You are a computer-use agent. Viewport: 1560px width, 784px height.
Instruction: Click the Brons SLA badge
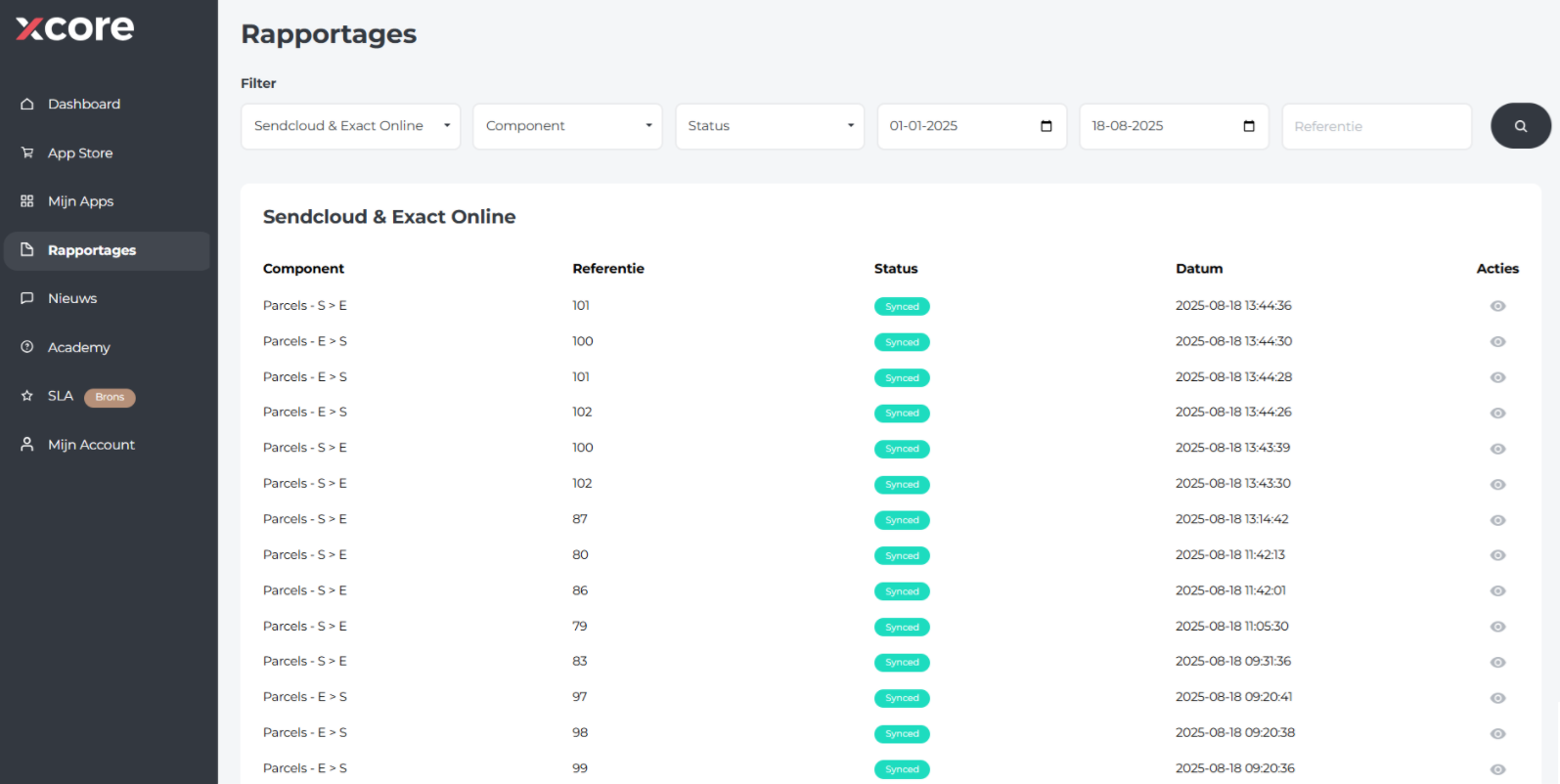[110, 397]
